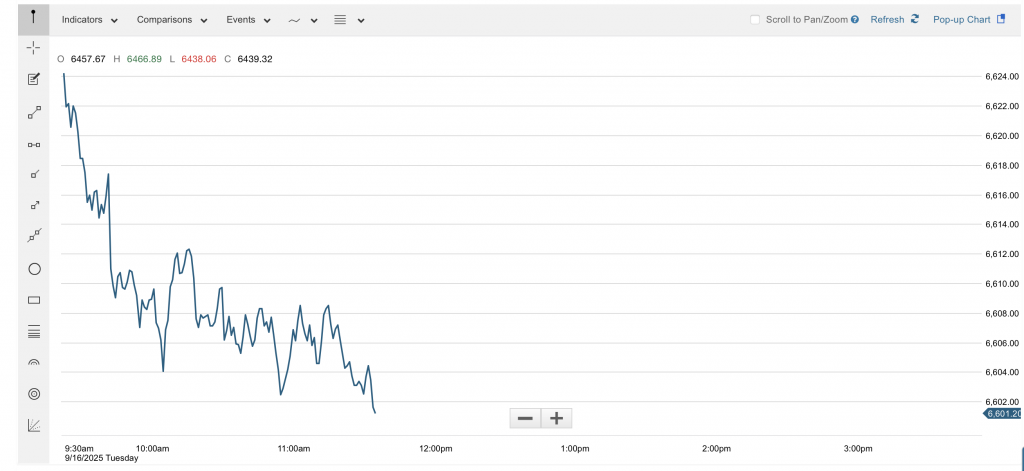Screen dimensions: 1024x471
Task: Open the Comparisons dropdown
Action: [x=172, y=20]
